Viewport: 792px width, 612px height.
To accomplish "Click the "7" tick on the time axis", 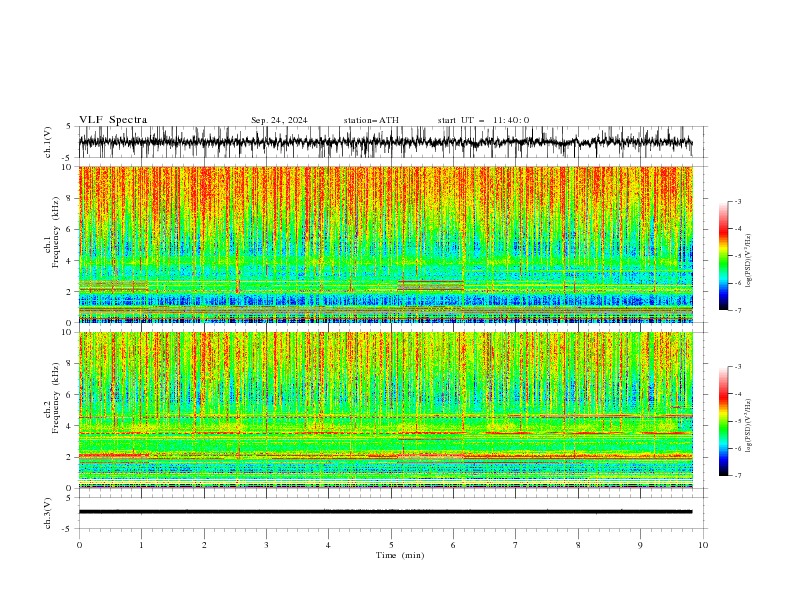I will pos(516,545).
